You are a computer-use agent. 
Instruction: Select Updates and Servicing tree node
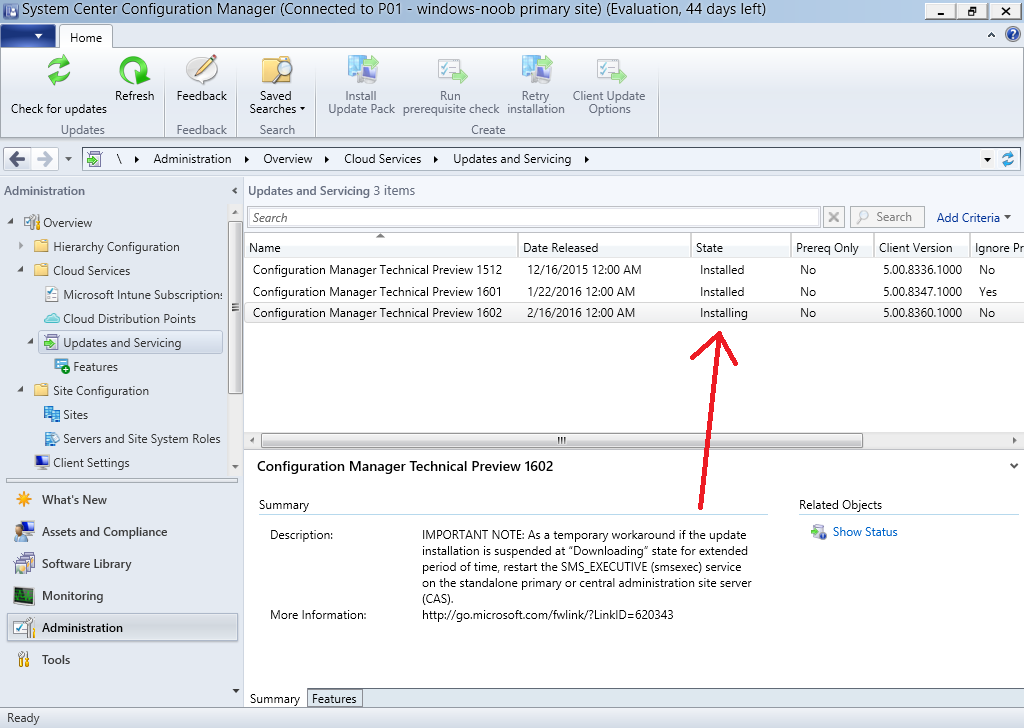(x=131, y=343)
